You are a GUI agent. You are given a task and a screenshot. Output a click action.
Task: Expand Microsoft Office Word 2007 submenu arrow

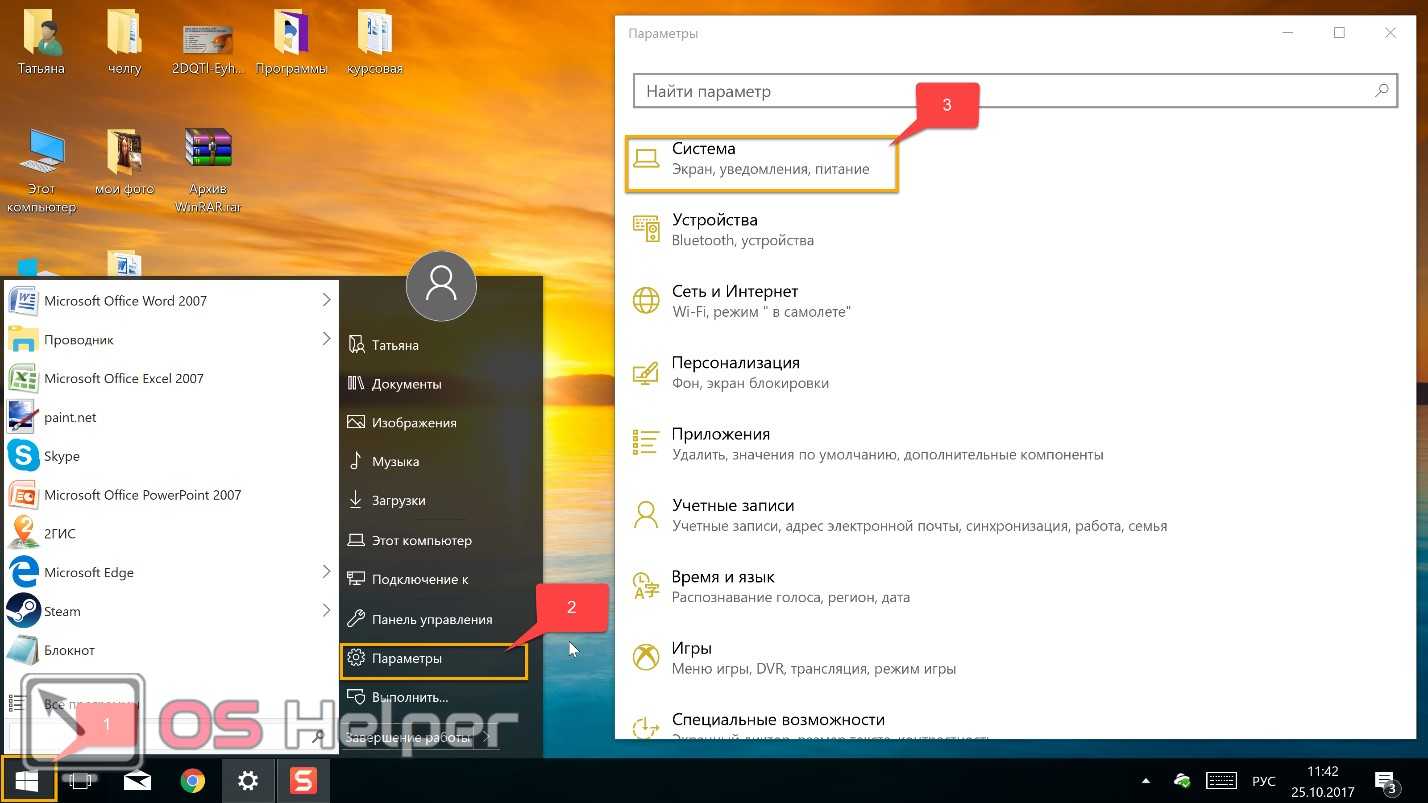pos(326,300)
